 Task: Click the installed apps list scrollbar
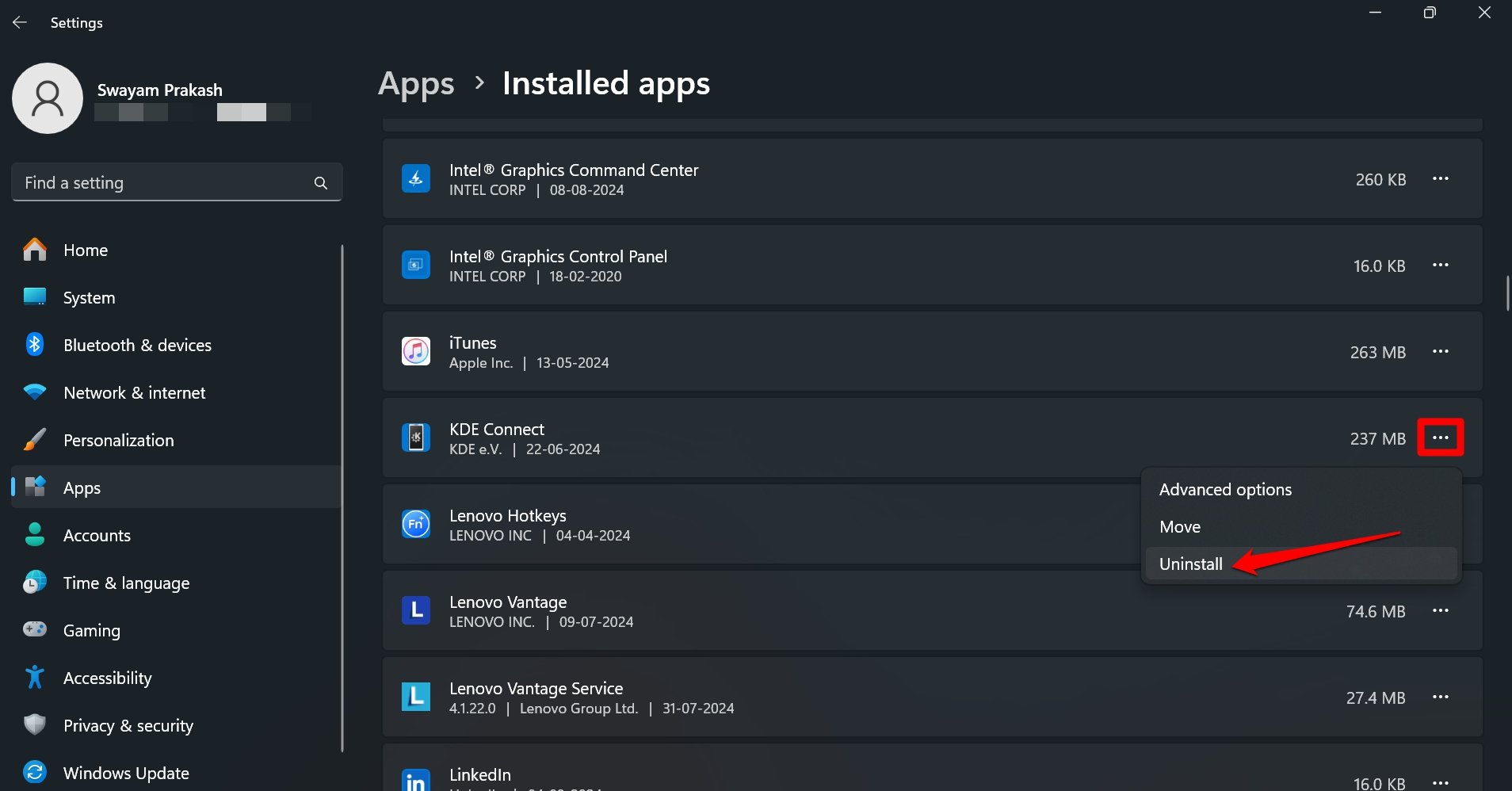tap(1507, 293)
